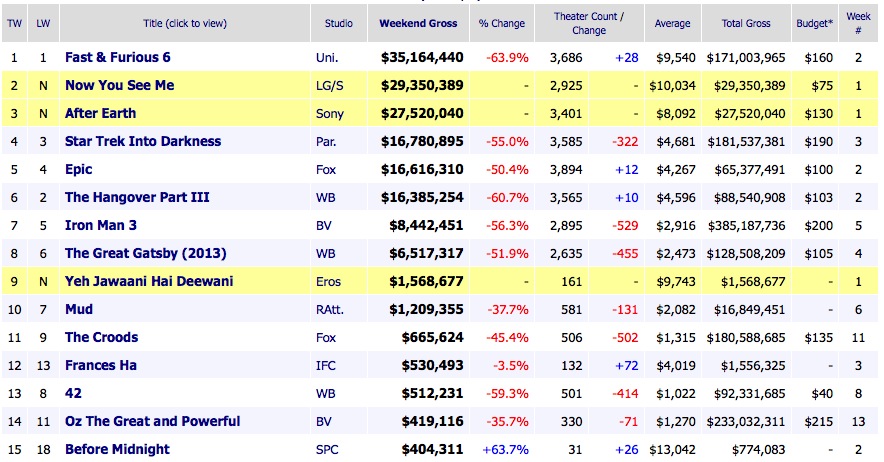
Task: Select total gross $385,187,736
Action: [746, 226]
